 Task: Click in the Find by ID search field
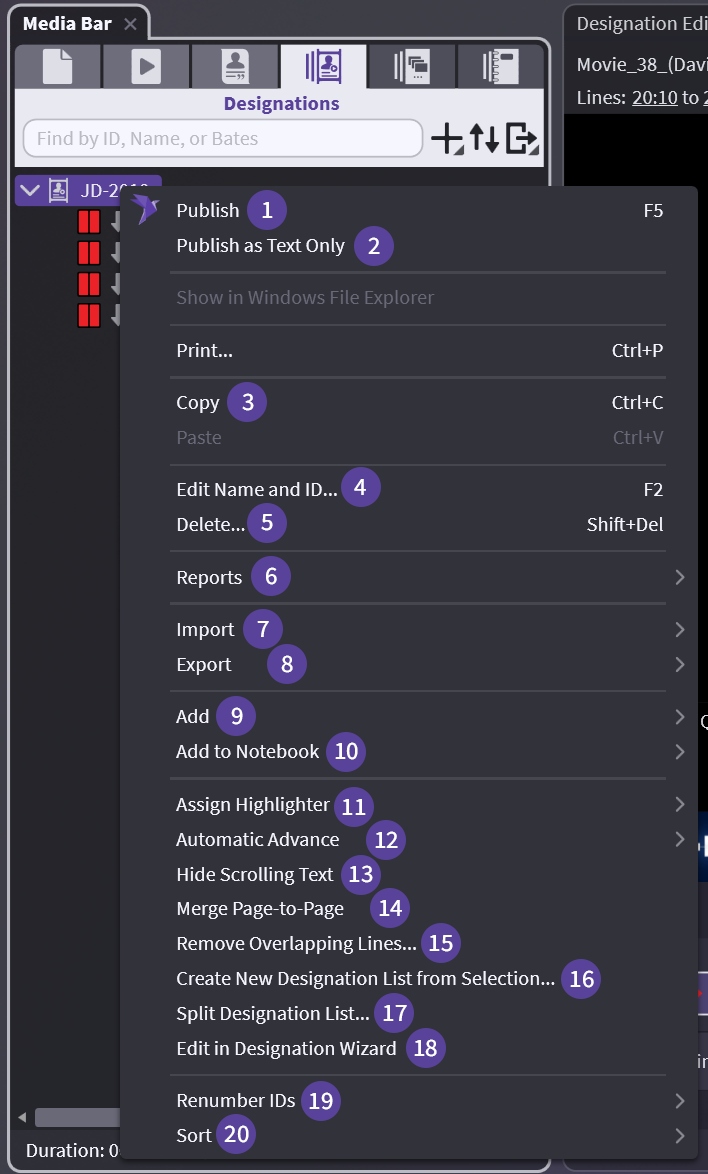coord(222,139)
